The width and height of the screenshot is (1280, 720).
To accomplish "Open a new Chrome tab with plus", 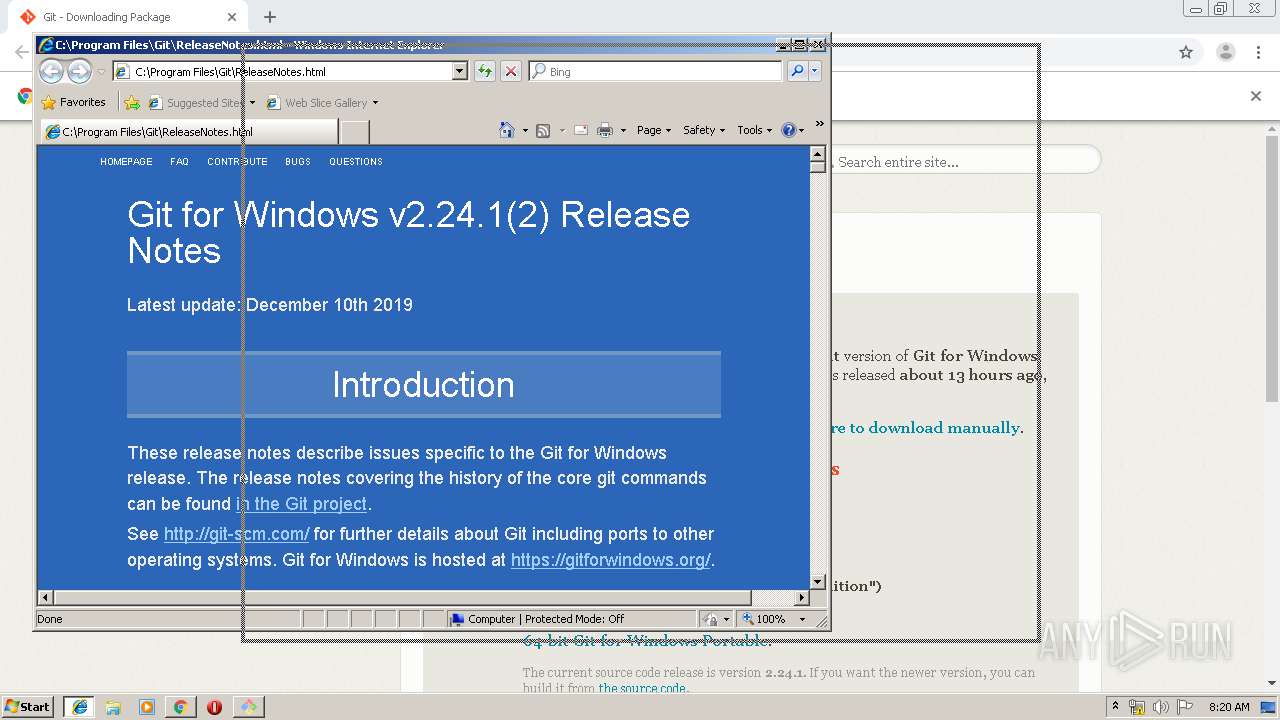I will [270, 17].
